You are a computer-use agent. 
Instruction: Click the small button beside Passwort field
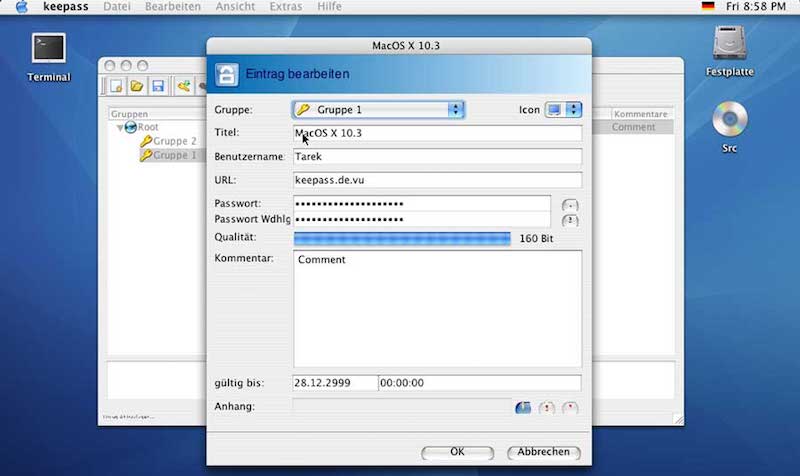570,205
